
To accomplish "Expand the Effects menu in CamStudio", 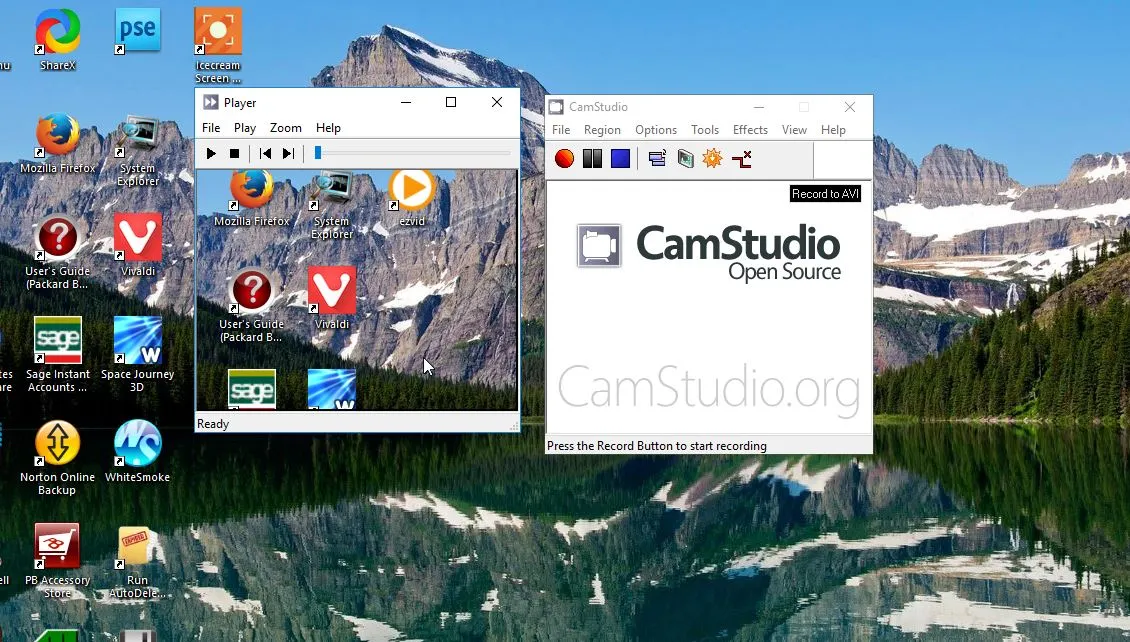I will [750, 130].
